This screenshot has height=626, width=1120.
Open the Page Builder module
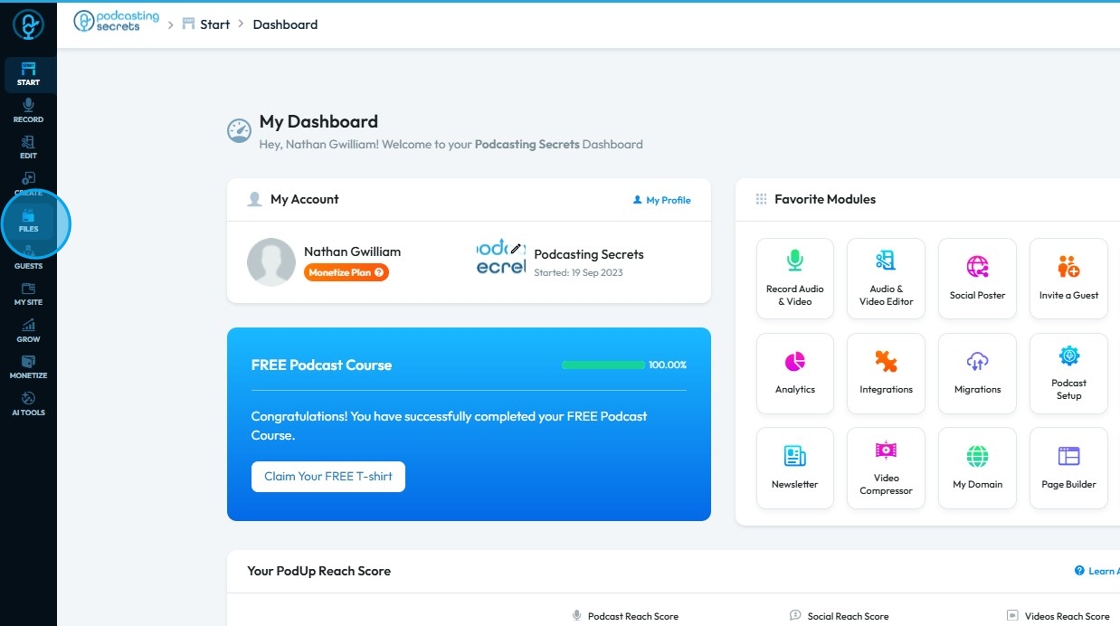pyautogui.click(x=1069, y=468)
